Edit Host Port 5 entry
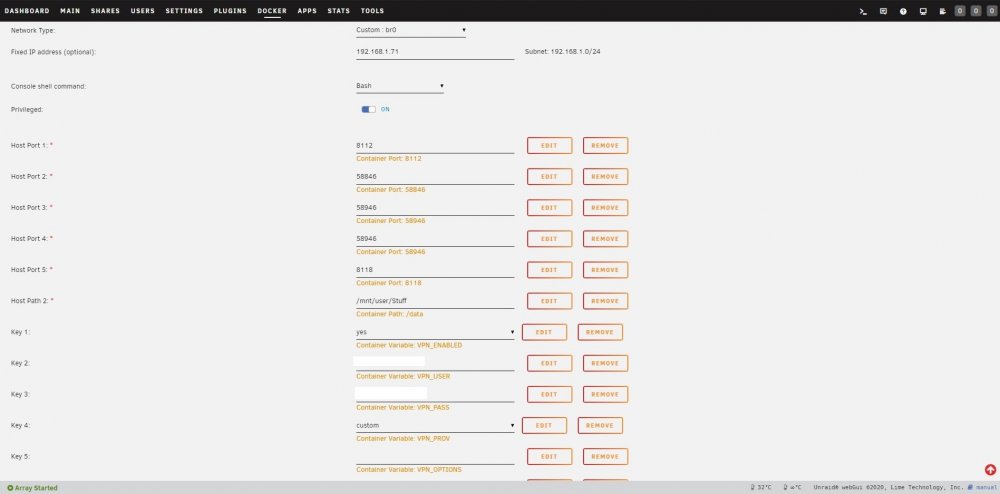The image size is (1000, 494). tap(549, 270)
